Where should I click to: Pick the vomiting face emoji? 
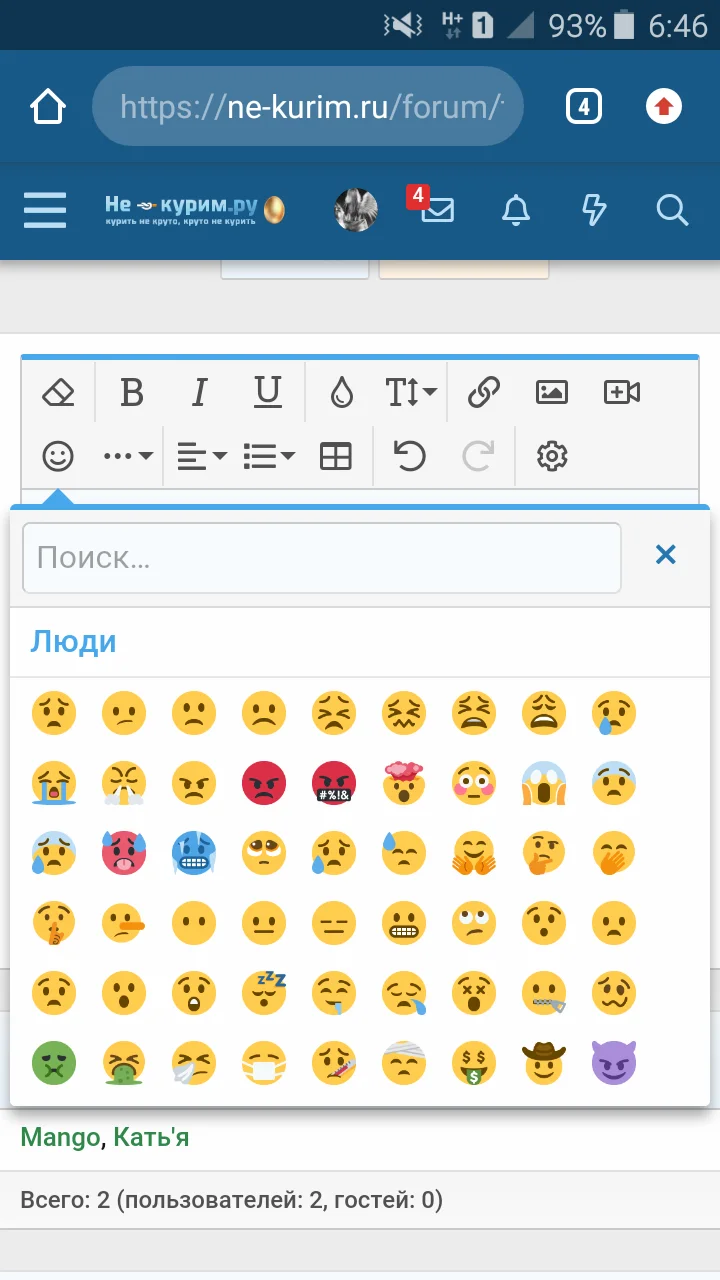pos(124,1063)
